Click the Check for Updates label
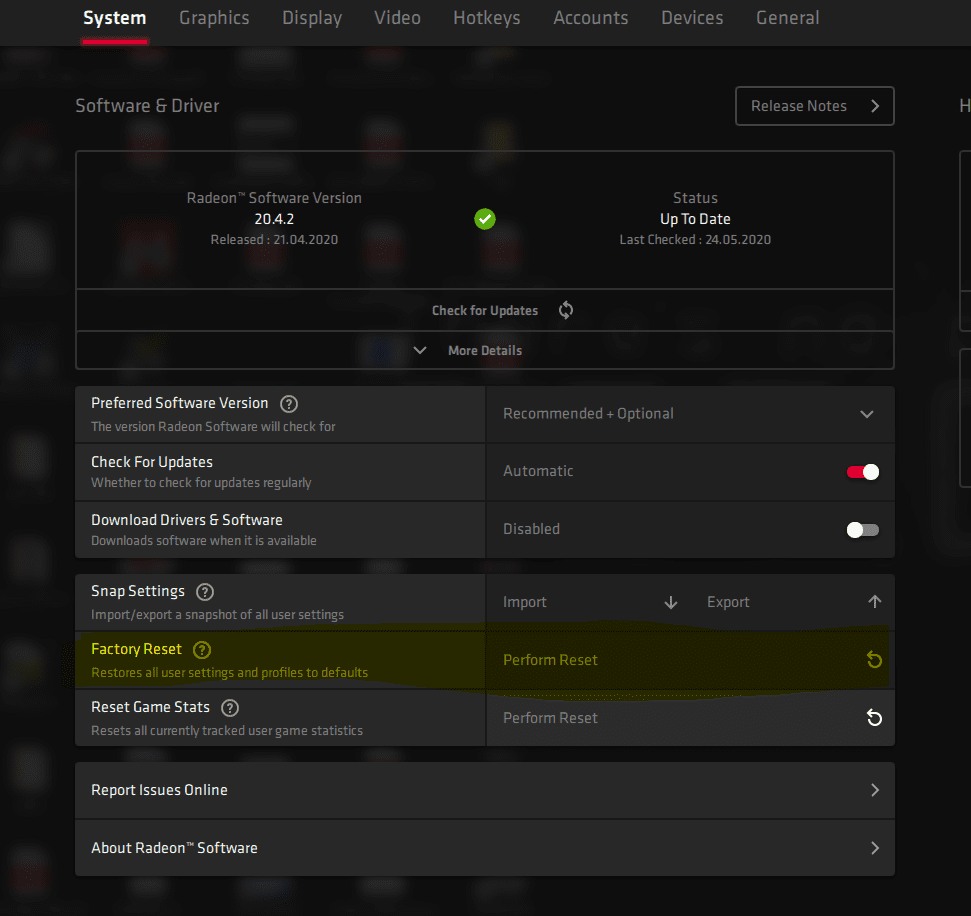The width and height of the screenshot is (971, 916). [485, 310]
